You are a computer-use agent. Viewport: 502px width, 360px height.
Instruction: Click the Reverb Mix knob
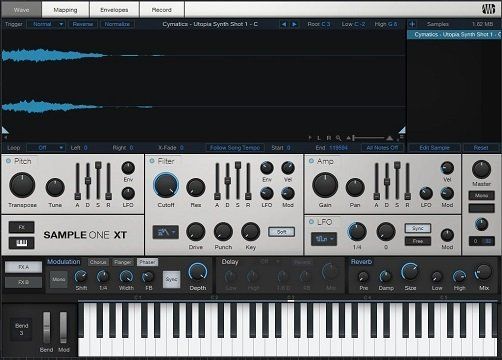click(483, 272)
